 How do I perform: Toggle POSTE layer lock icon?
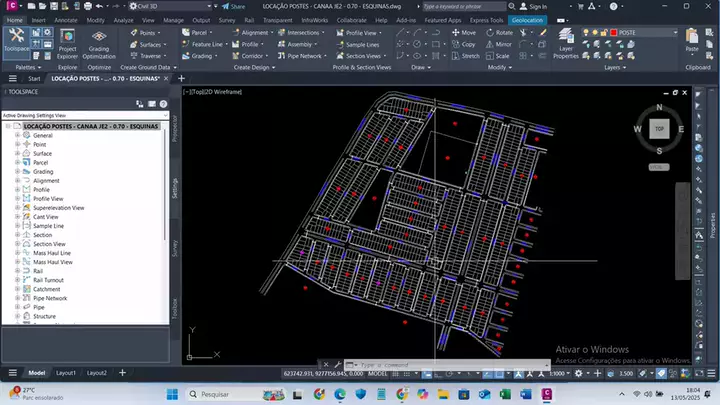point(604,33)
